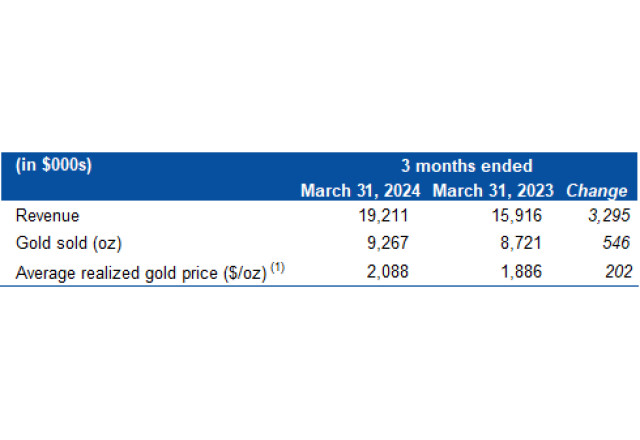Image resolution: width=640 pixels, height=440 pixels.
Task: Click the "March 31, 2024" column header
Action: (x=361, y=190)
